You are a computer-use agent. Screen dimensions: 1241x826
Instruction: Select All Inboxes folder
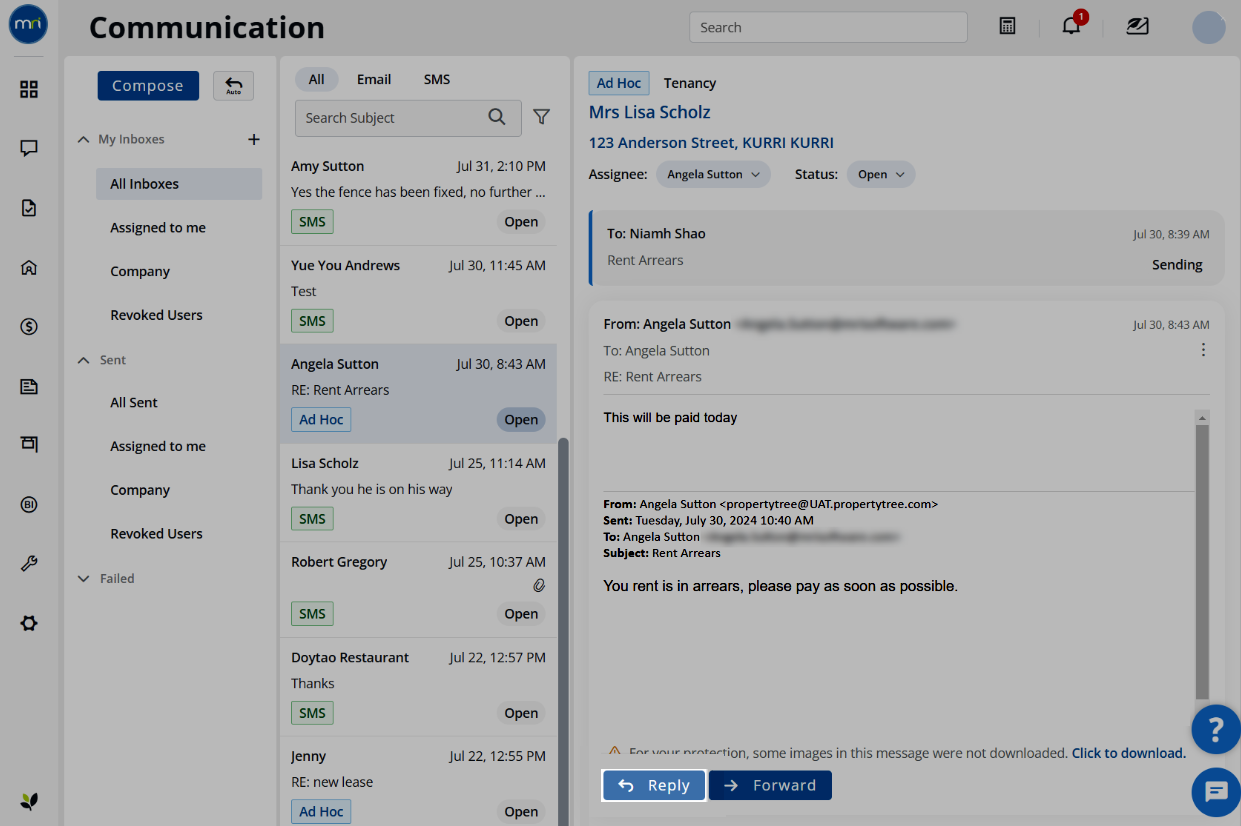pyautogui.click(x=179, y=184)
